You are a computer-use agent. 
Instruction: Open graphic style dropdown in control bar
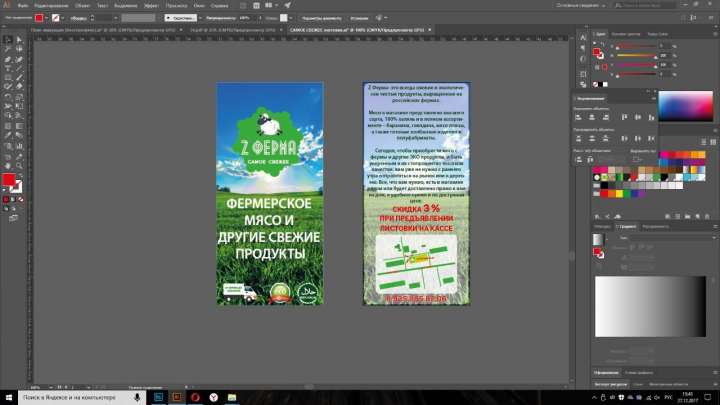tap(291, 18)
